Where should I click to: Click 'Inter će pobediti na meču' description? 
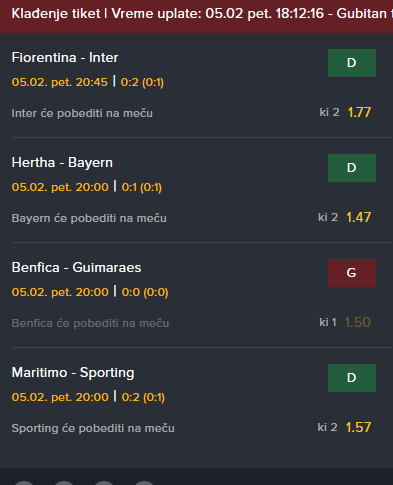[82, 113]
